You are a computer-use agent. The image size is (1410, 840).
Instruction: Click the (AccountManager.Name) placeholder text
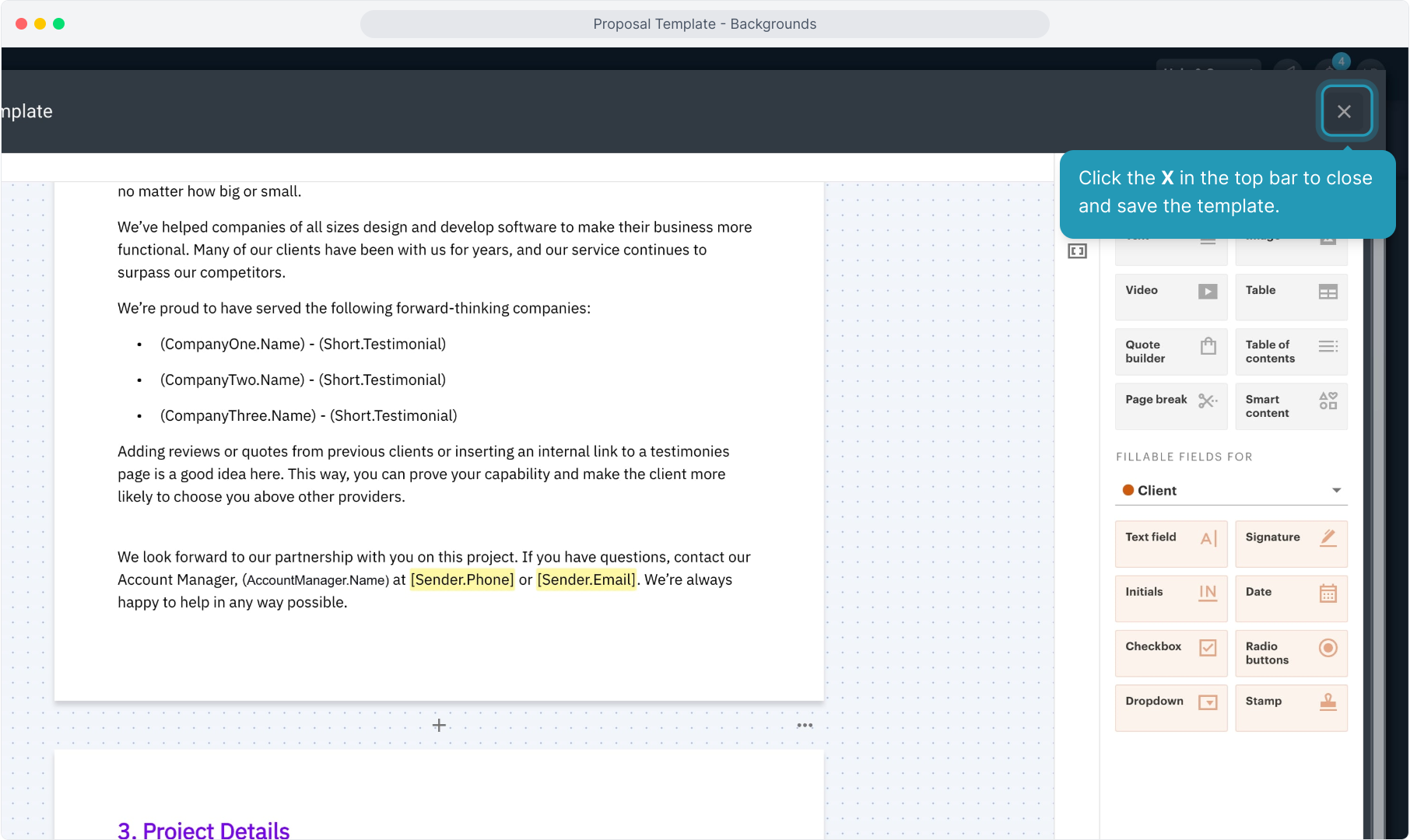[316, 580]
